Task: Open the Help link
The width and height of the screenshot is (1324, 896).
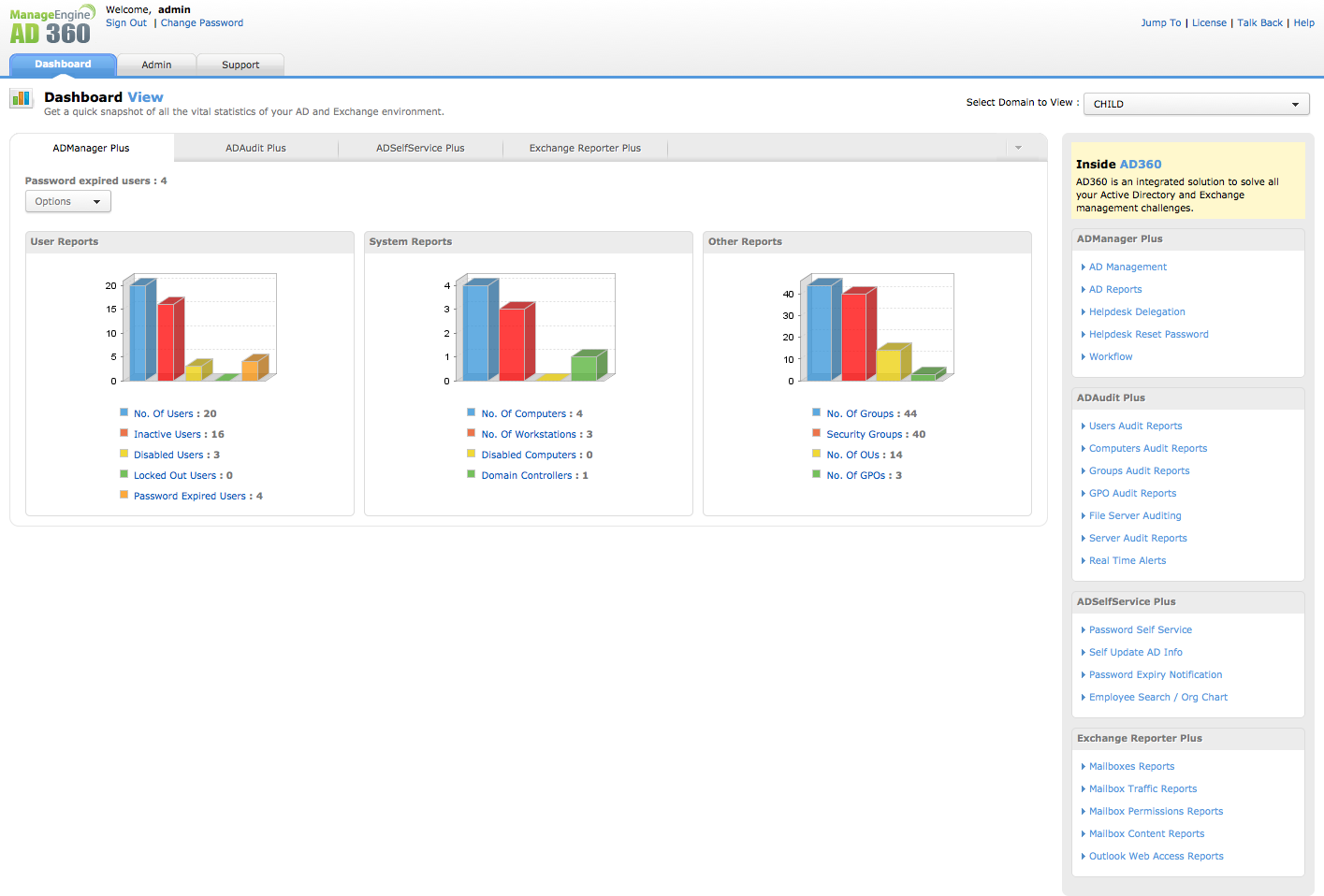Action: pyautogui.click(x=1304, y=22)
